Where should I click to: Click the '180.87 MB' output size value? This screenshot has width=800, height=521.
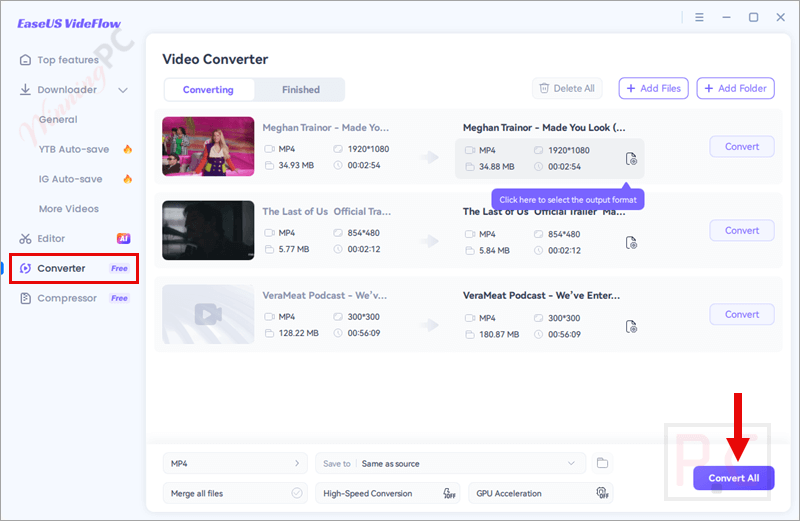pos(498,335)
